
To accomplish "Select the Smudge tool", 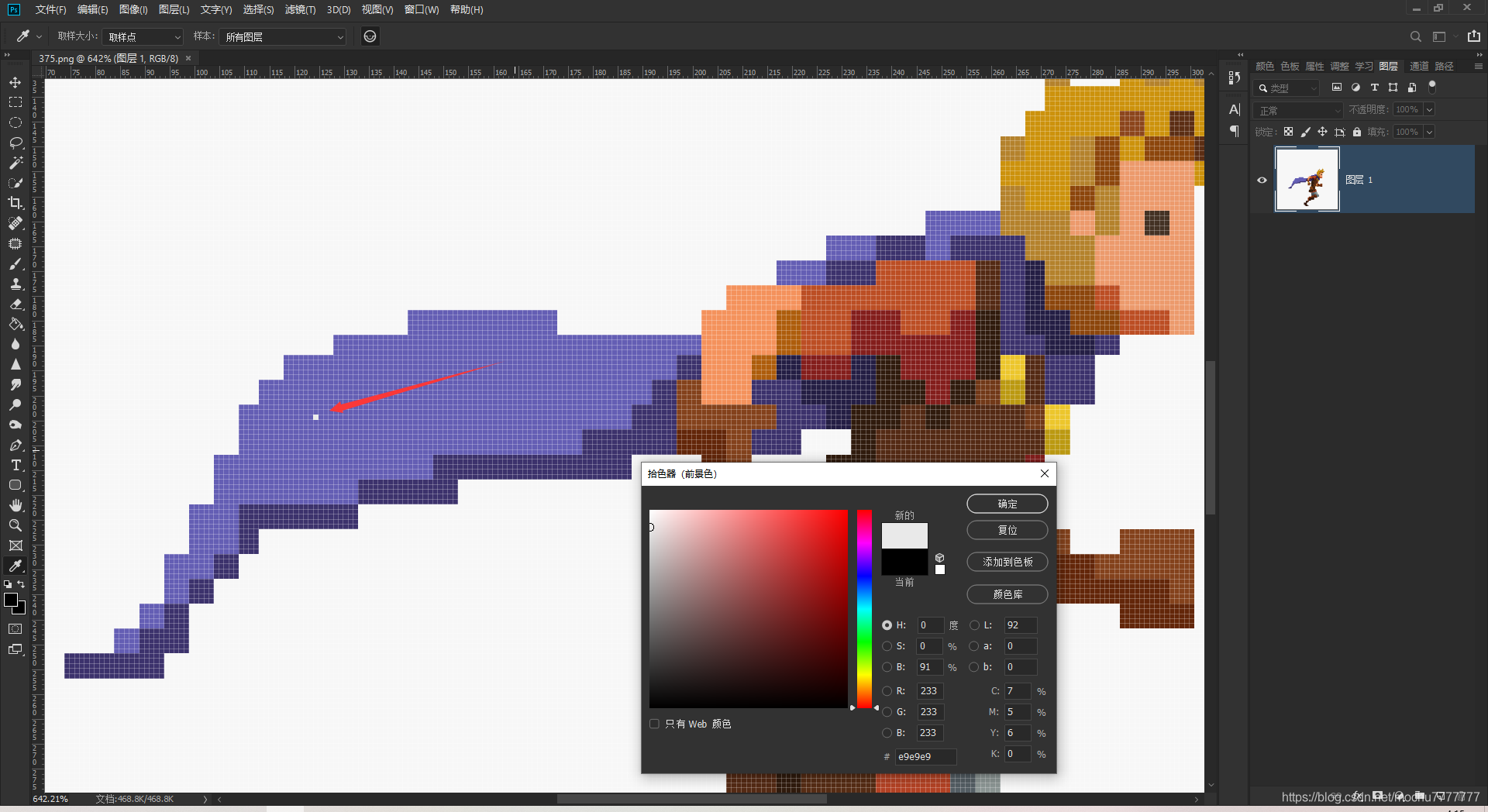I will coord(15,384).
